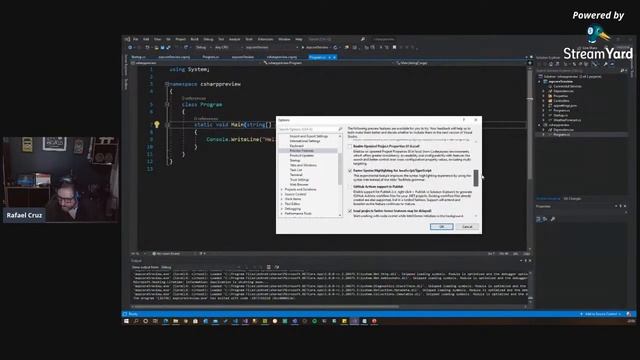Screen dimensions: 640x360
Task: Click the Solution Explorer properties wrench icon
Action: [x=605, y=64]
